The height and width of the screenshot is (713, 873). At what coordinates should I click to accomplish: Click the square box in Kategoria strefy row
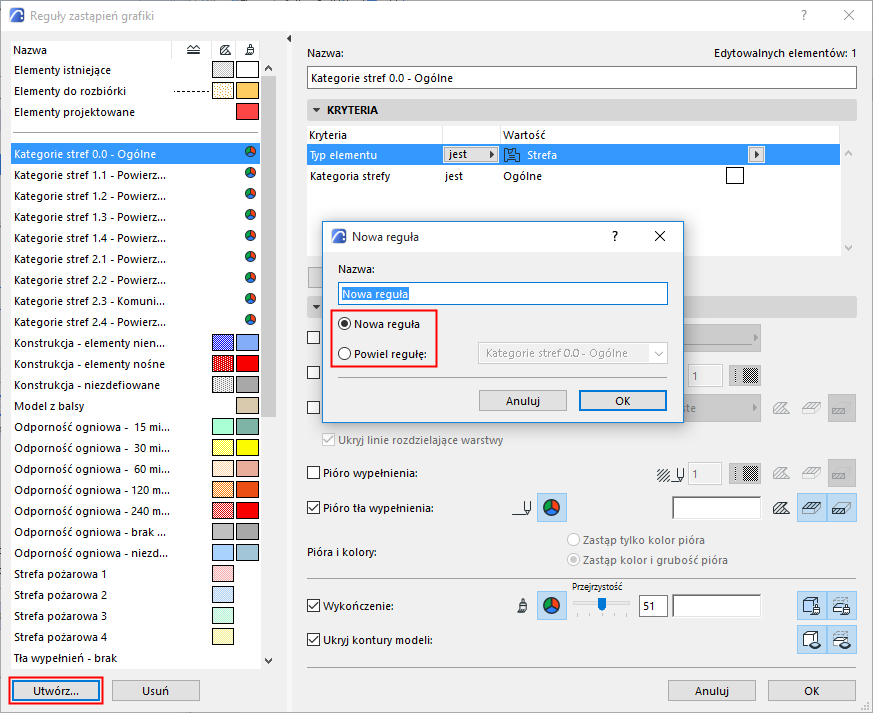click(x=735, y=176)
